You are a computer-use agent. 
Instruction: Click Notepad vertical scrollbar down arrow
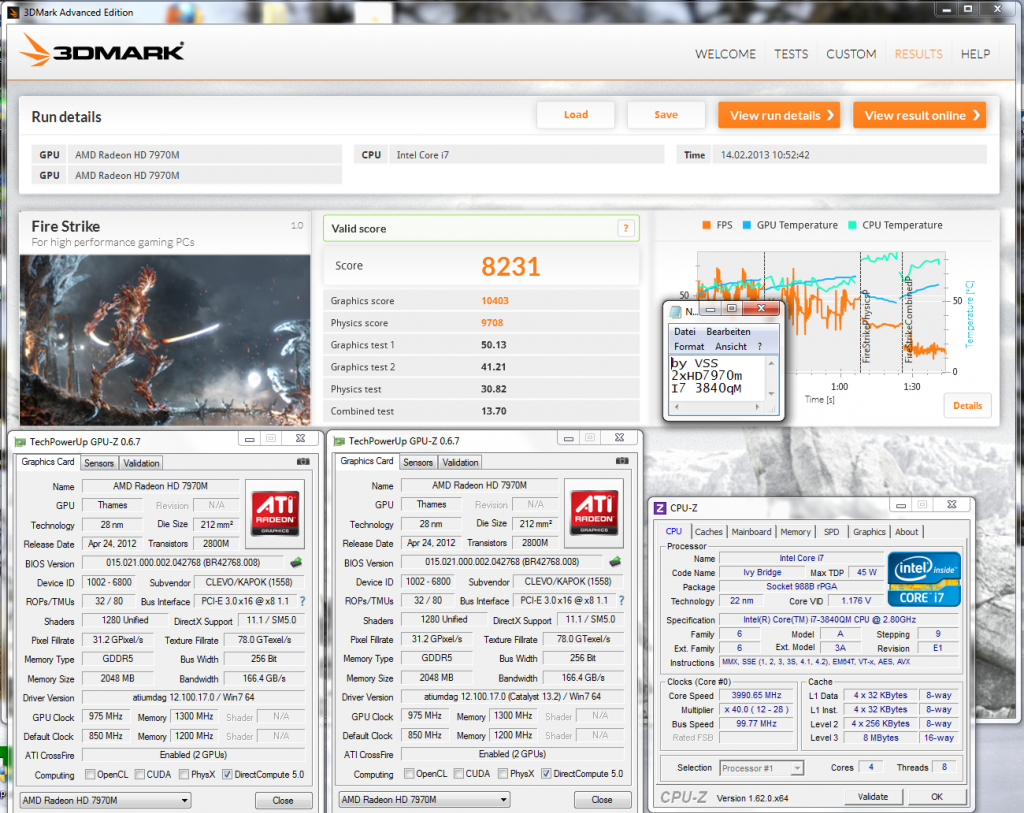pyautogui.click(x=771, y=393)
